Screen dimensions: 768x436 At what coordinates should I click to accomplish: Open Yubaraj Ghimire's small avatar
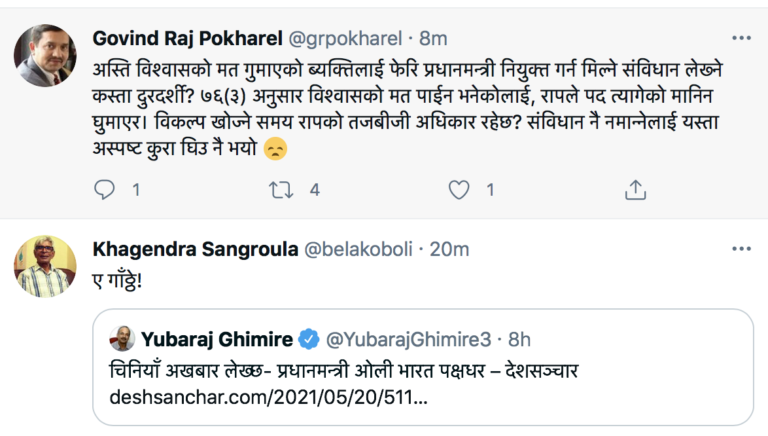tap(123, 339)
